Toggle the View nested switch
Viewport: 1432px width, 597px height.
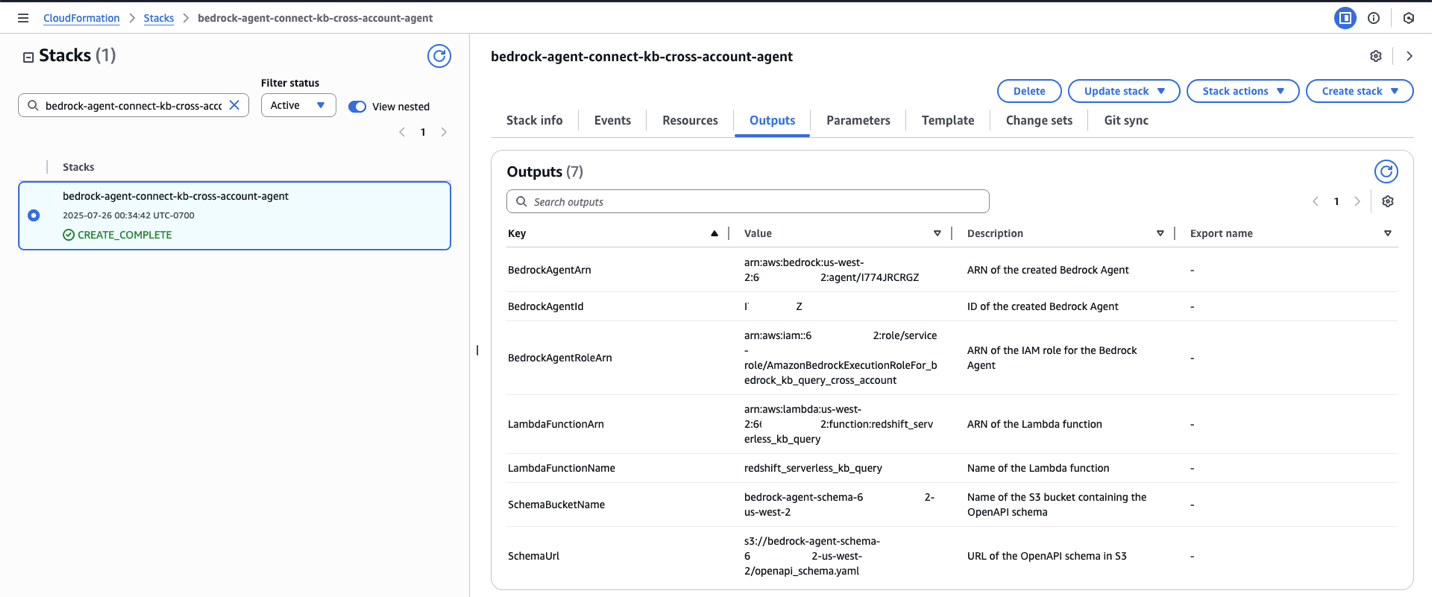tap(357, 106)
